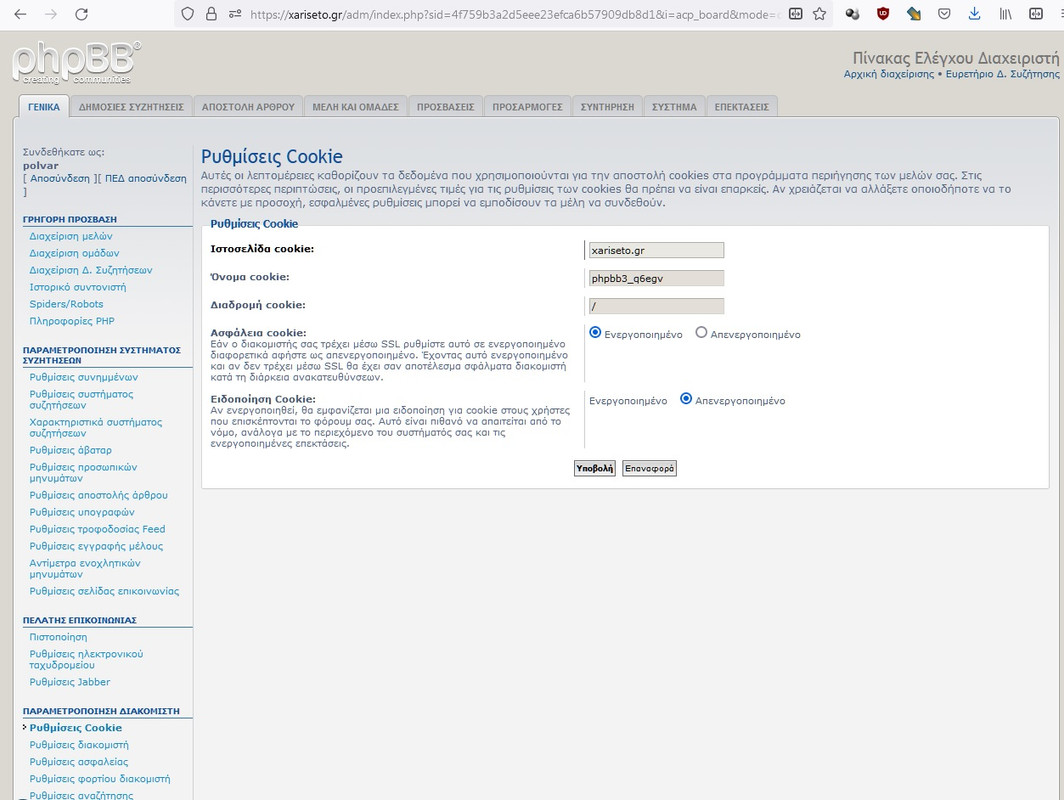1064x800 pixels.
Task: Open the ΣΥΣΤΗΜΑ tab
Action: pyautogui.click(x=674, y=107)
